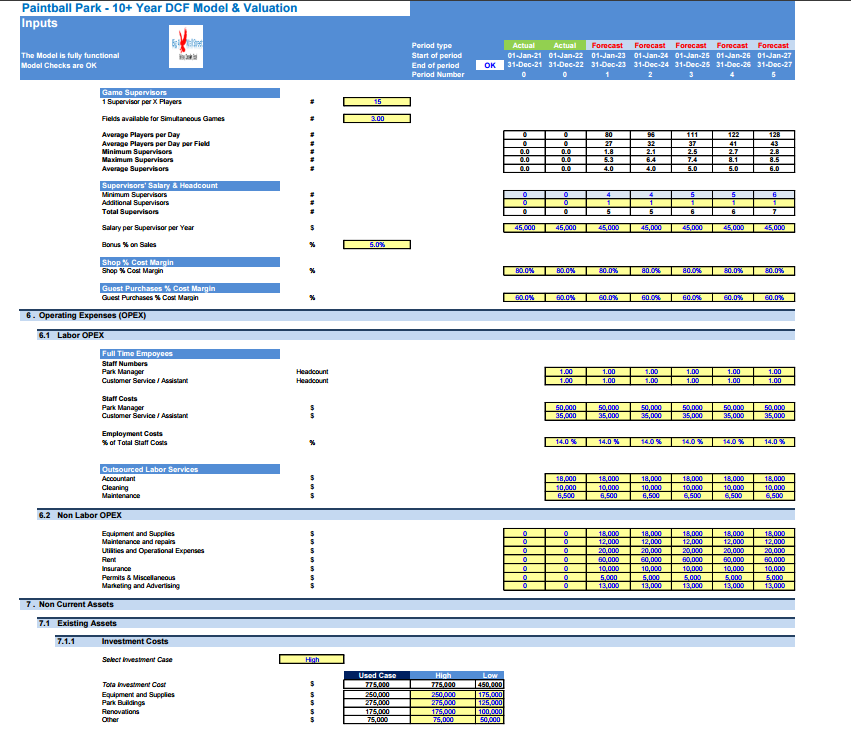
Task: Select the Shop % Cost Margin header
Action: tap(190, 262)
